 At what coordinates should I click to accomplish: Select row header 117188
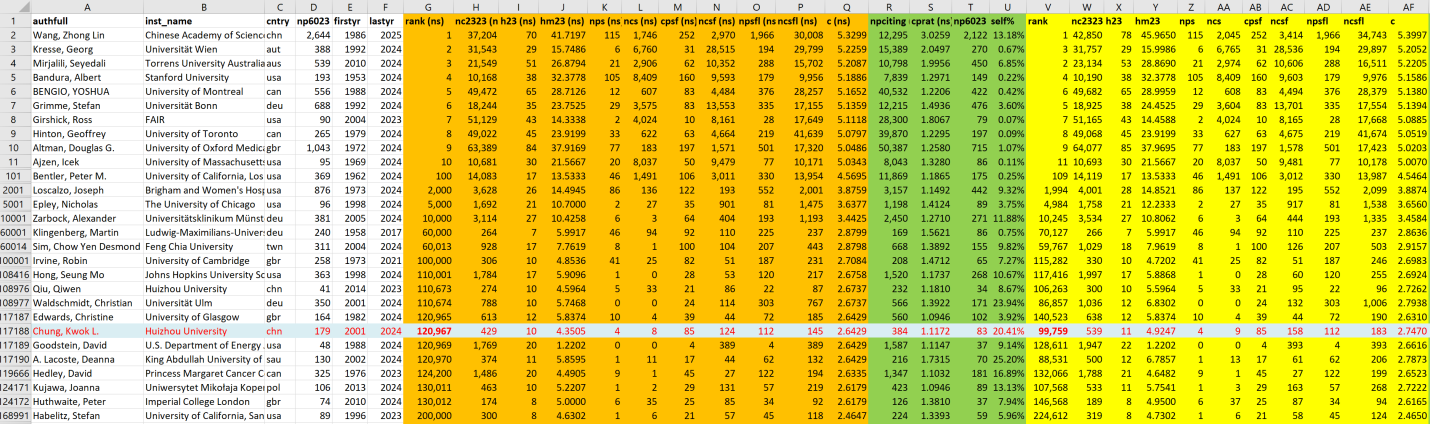pos(13,329)
